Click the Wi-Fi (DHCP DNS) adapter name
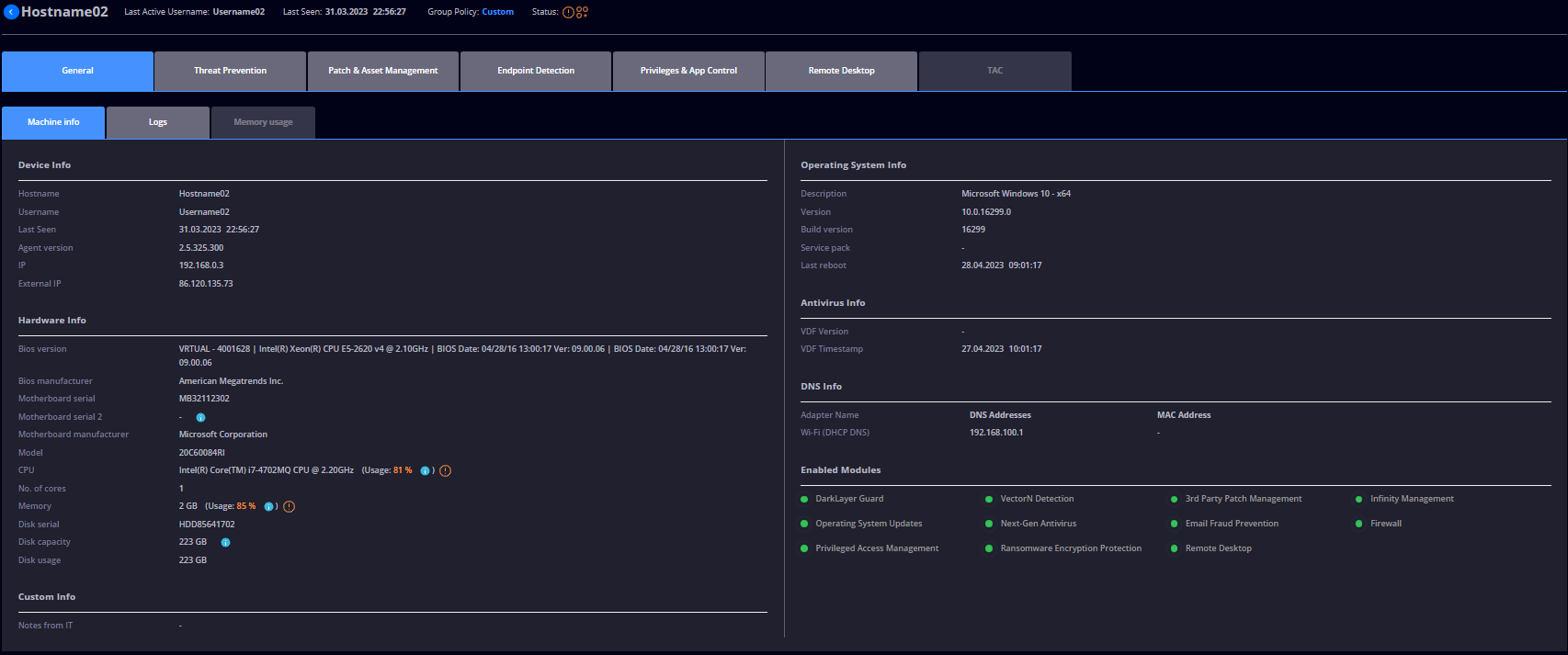The width and height of the screenshot is (1568, 655). point(835,433)
